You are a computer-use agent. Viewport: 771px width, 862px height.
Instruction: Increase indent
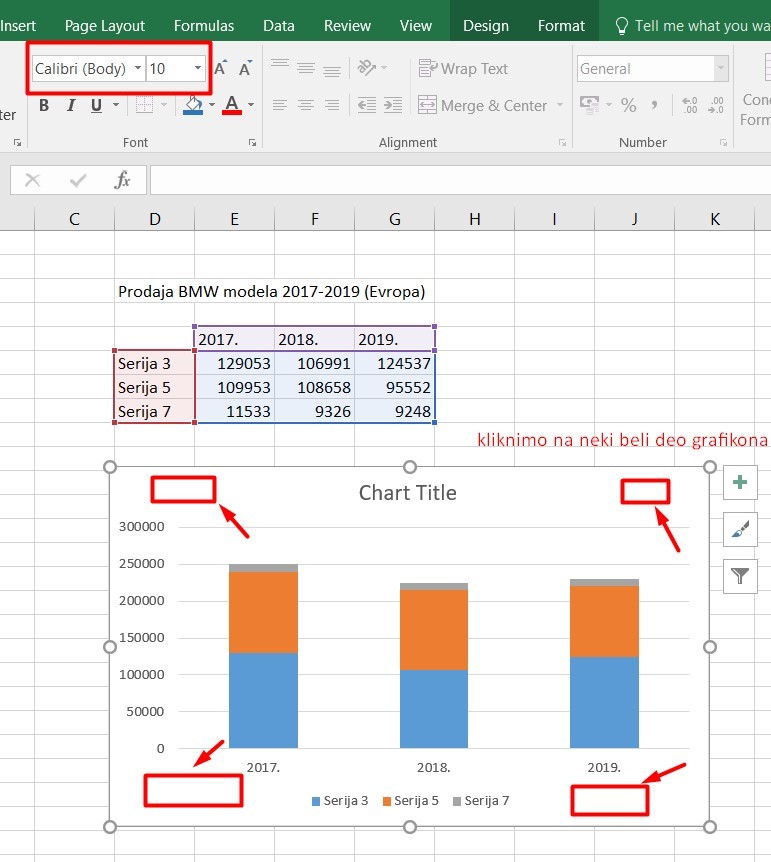click(x=393, y=105)
